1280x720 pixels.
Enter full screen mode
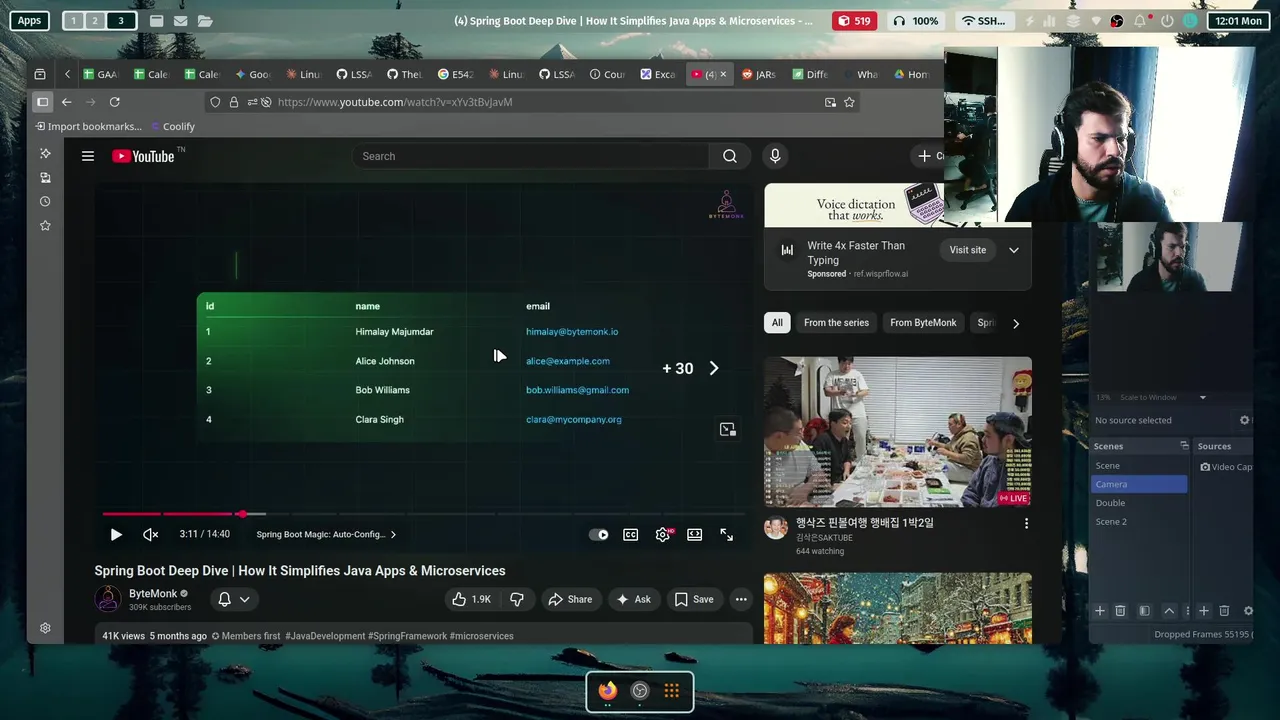[x=727, y=535]
